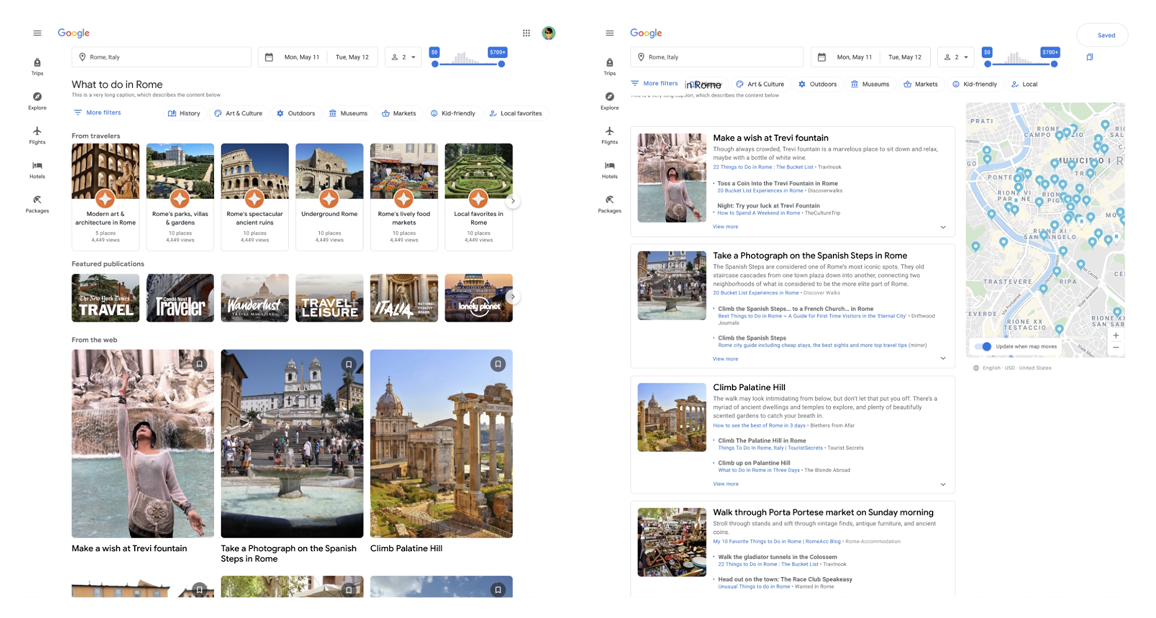1156x618 pixels.
Task: Open Make a wish at Trevi fountain list title
Action: click(x=770, y=138)
